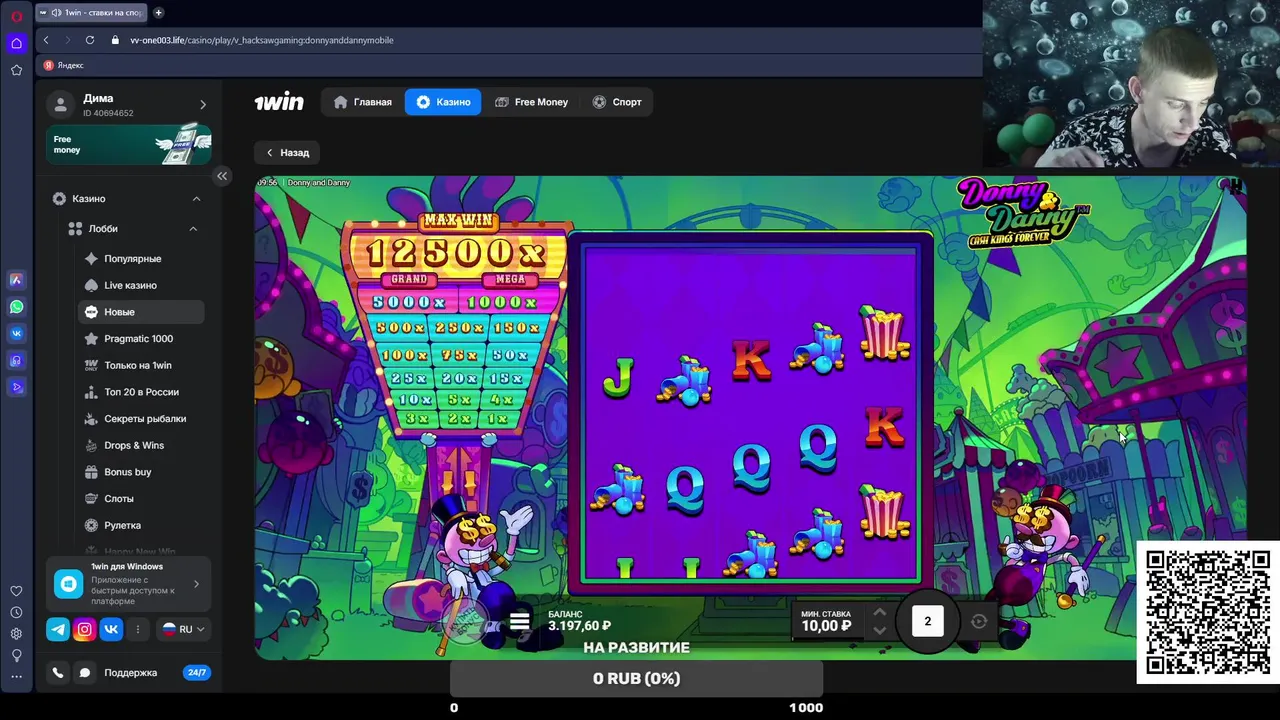Call support phone icon
The height and width of the screenshot is (720, 1280).
point(58,673)
